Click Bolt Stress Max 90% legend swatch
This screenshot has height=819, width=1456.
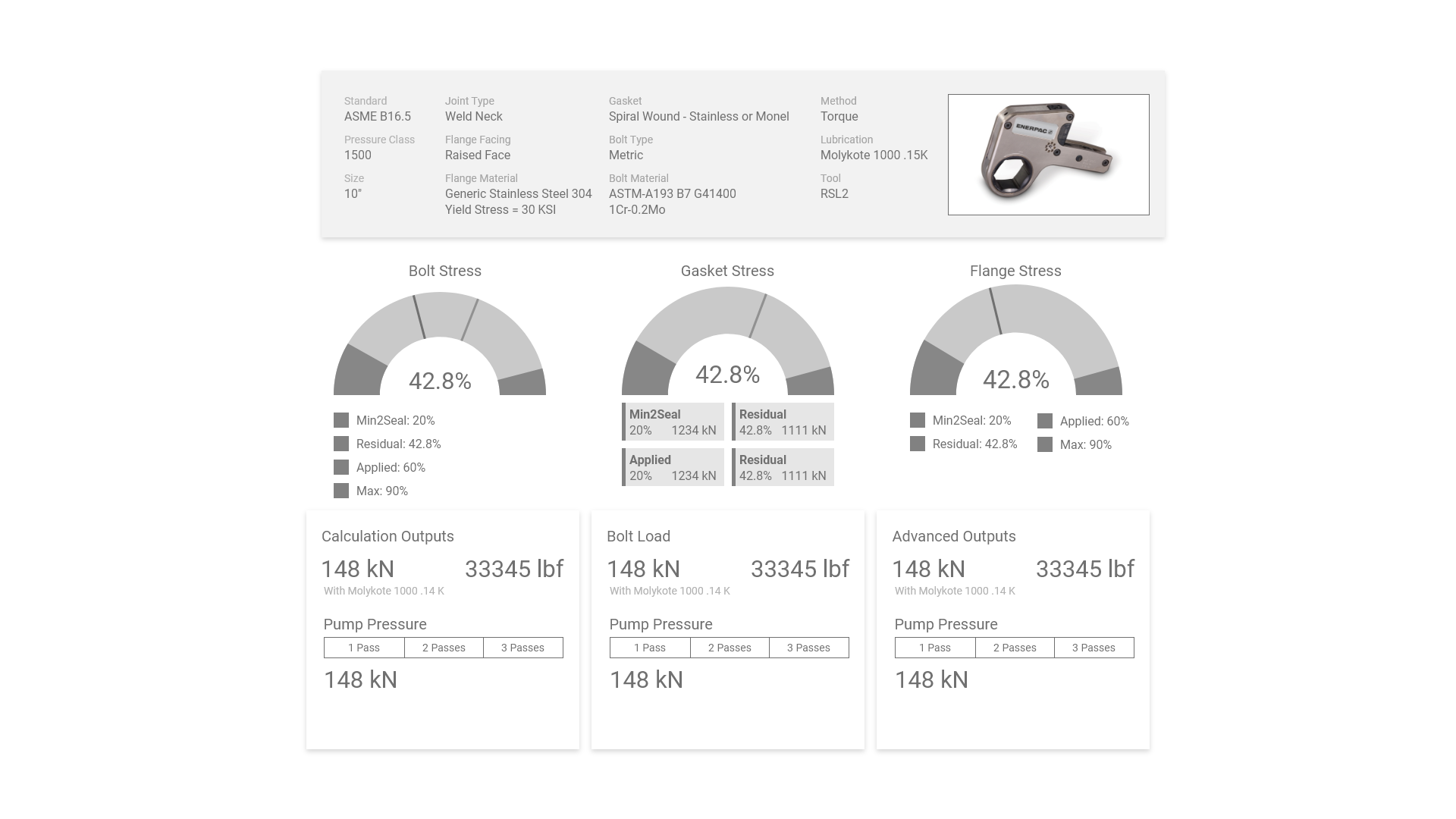tap(341, 491)
